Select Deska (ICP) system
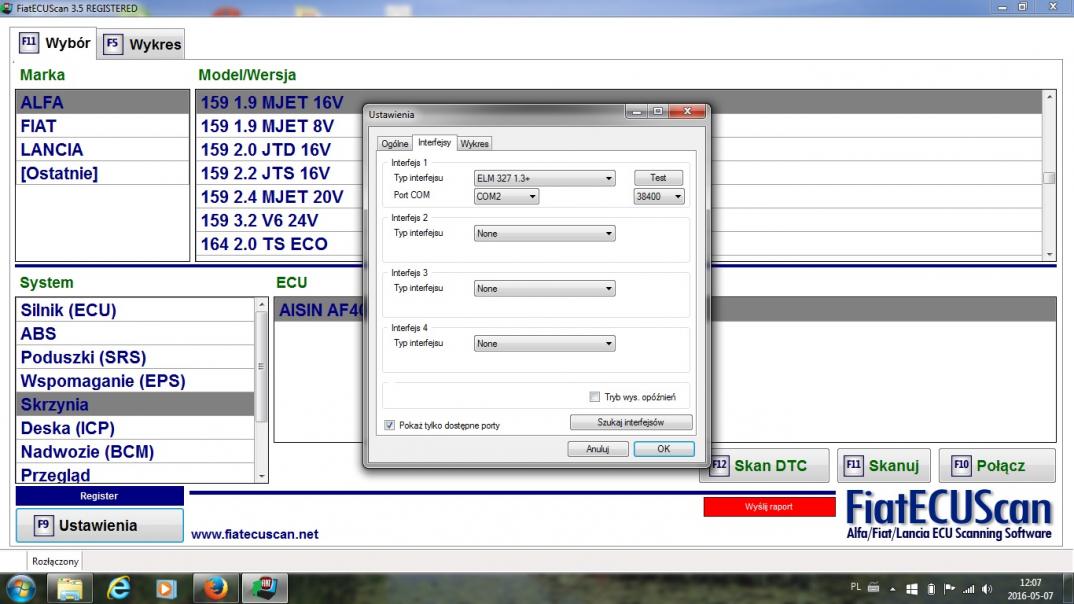 135,428
